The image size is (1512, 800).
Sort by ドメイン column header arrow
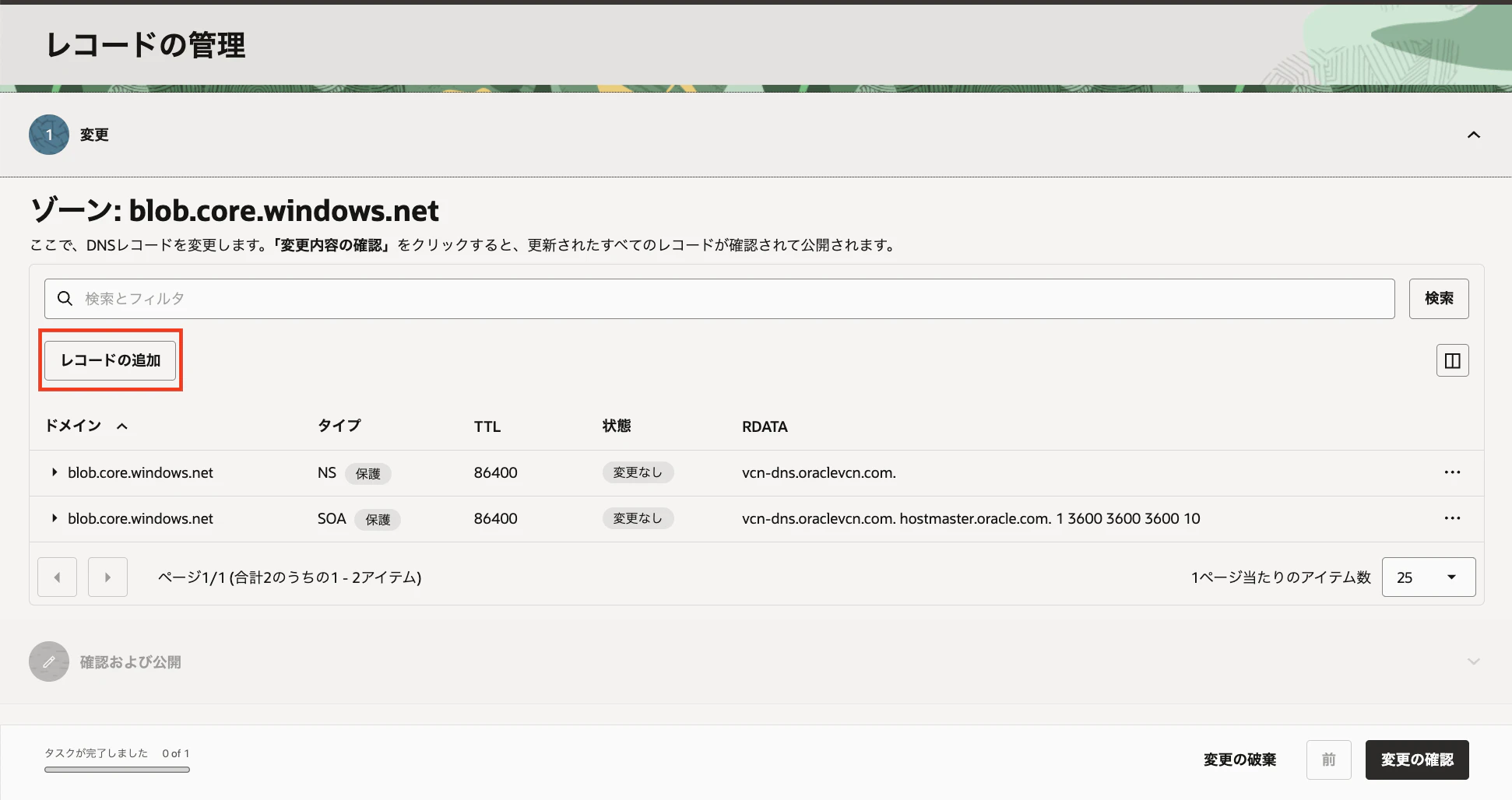click(122, 426)
